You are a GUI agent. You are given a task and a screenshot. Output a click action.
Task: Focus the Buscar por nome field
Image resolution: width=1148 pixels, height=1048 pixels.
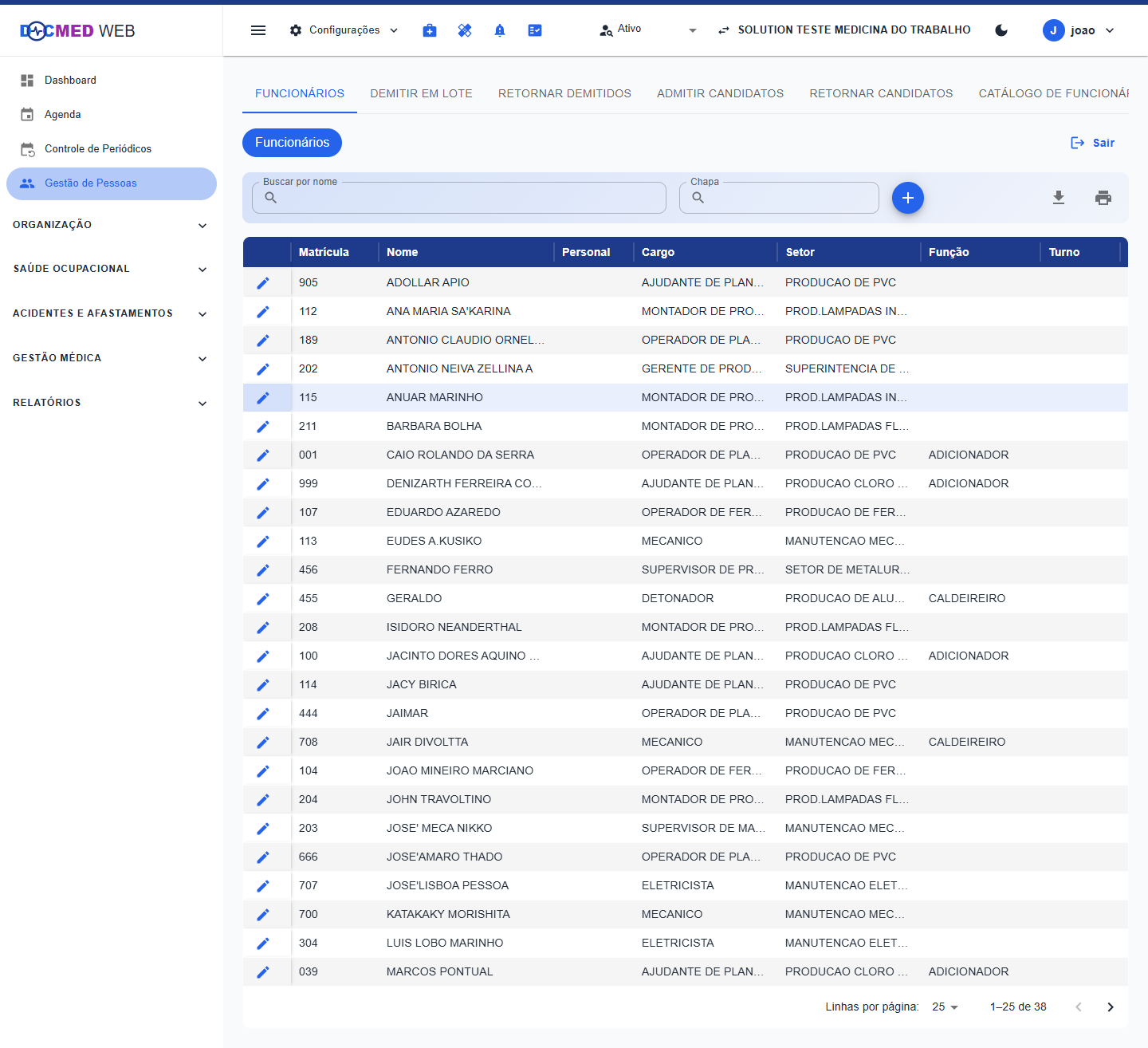459,198
